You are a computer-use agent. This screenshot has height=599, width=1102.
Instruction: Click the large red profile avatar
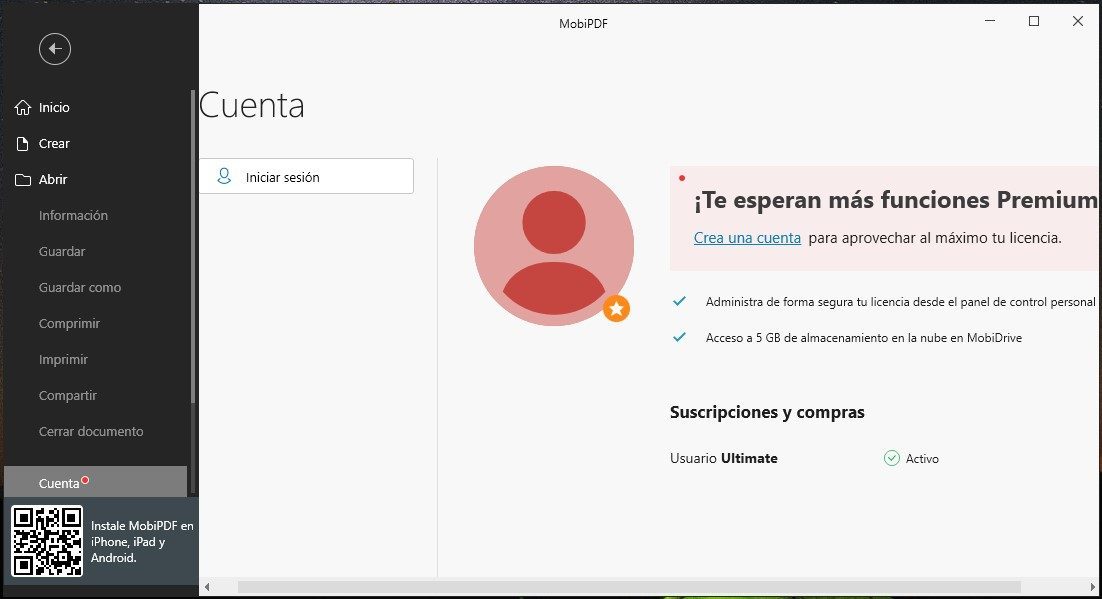coord(554,246)
